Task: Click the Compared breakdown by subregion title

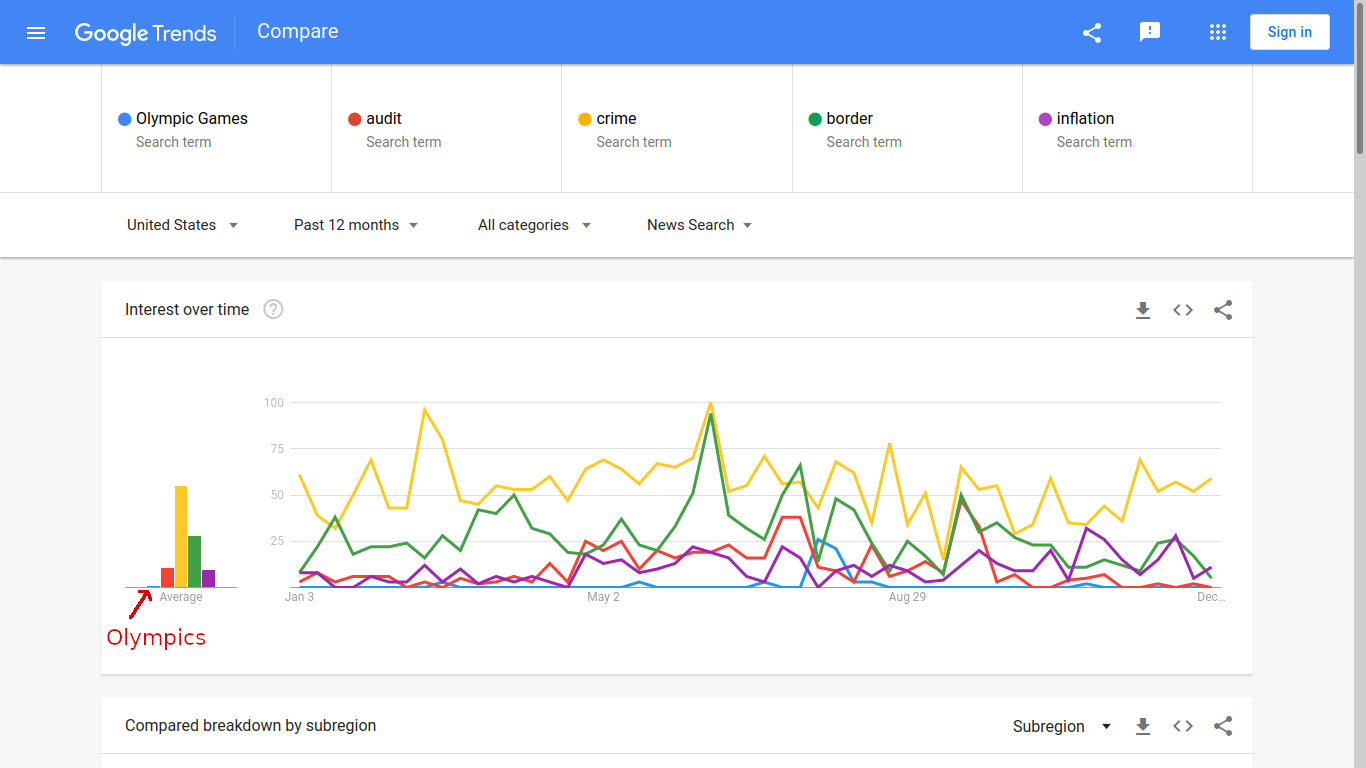Action: 251,726
